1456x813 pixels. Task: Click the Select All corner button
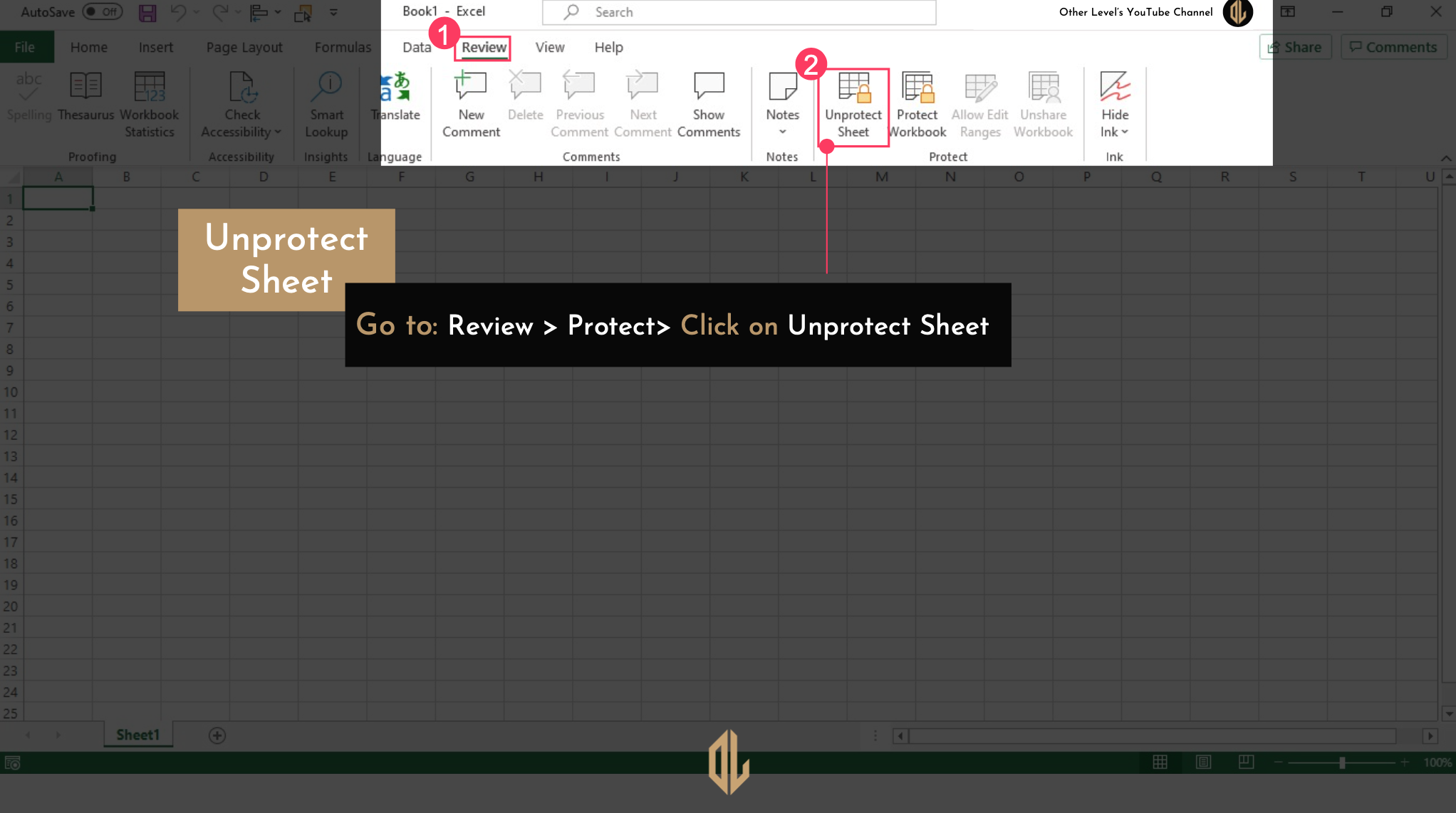click(11, 177)
